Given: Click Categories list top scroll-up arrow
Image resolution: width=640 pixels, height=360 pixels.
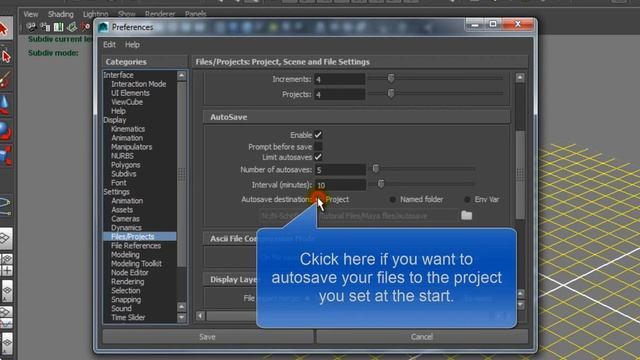Looking at the screenshot, I should coord(182,76).
